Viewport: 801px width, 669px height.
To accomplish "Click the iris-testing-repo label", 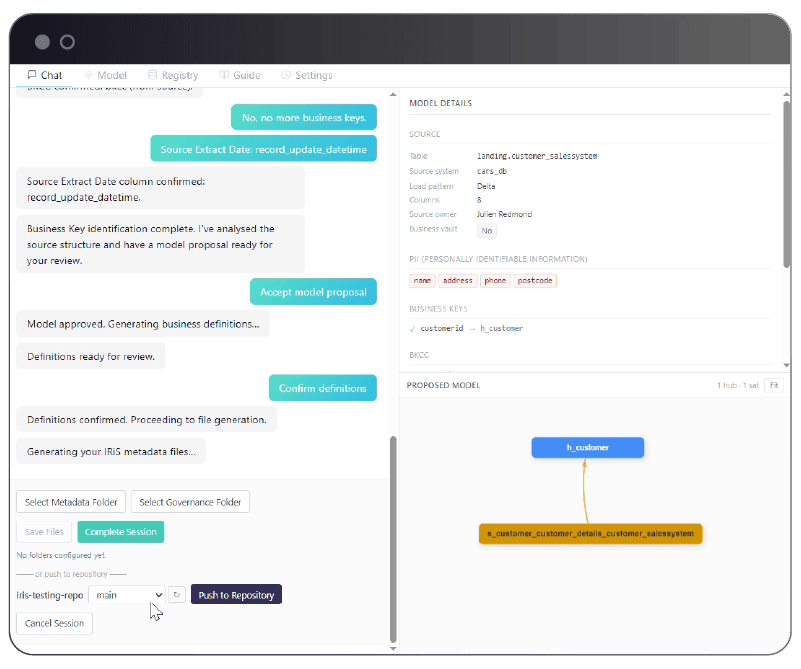I will (50, 595).
